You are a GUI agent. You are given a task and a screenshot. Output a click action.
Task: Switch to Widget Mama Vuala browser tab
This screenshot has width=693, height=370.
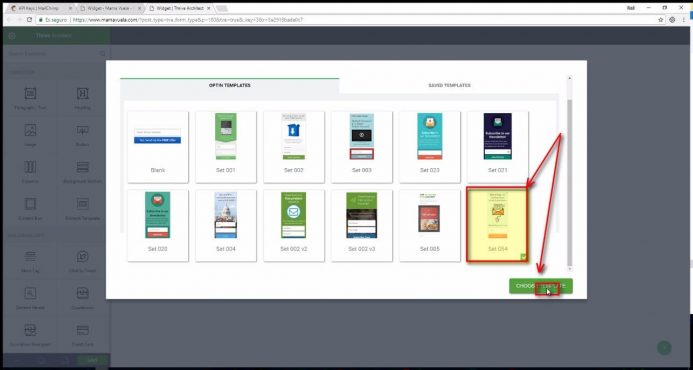tap(110, 8)
